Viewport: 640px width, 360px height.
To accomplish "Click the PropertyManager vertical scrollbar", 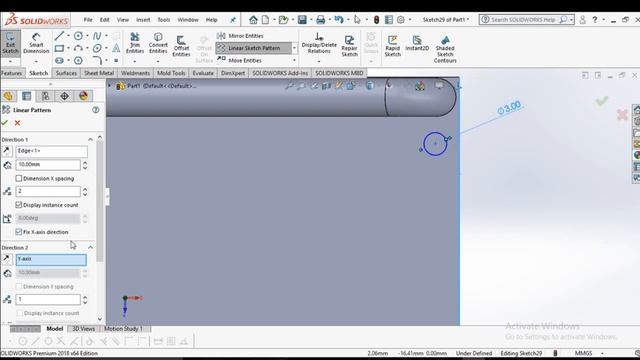I will (x=100, y=200).
